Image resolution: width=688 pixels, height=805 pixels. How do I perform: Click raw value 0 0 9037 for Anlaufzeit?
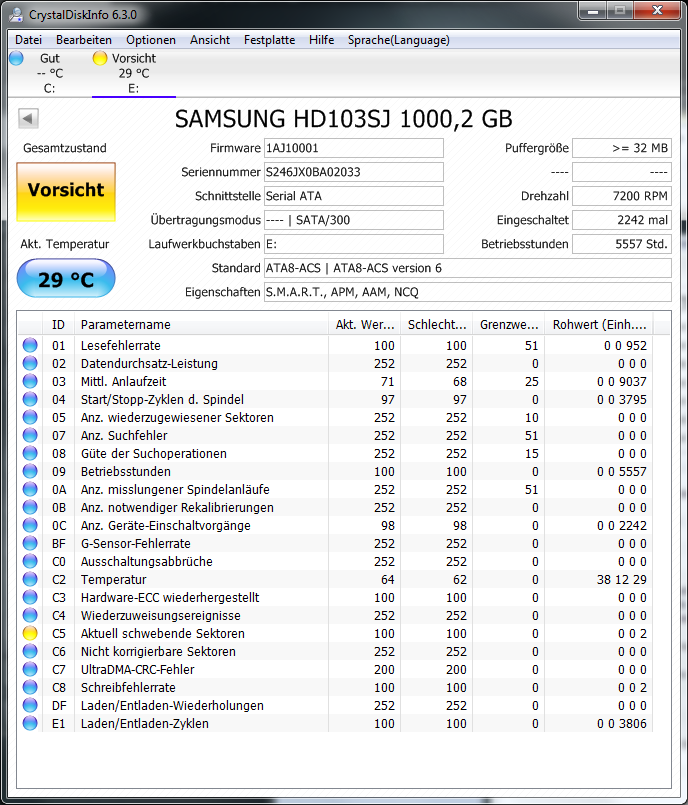click(x=621, y=381)
